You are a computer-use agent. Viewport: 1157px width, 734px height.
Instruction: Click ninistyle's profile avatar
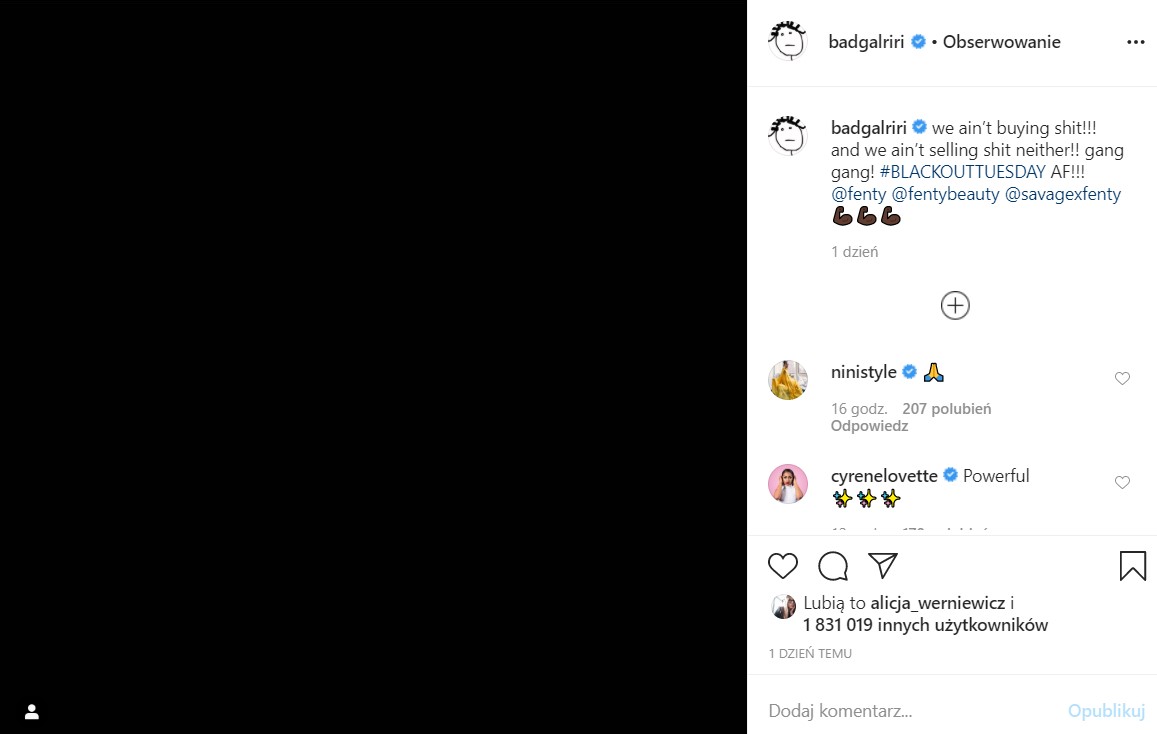coord(788,380)
